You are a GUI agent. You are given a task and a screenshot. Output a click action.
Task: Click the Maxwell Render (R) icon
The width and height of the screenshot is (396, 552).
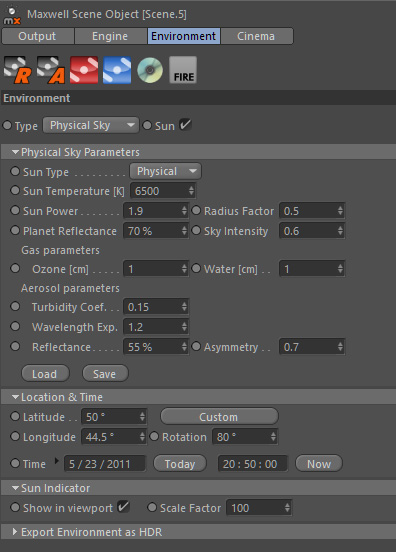(x=17, y=70)
